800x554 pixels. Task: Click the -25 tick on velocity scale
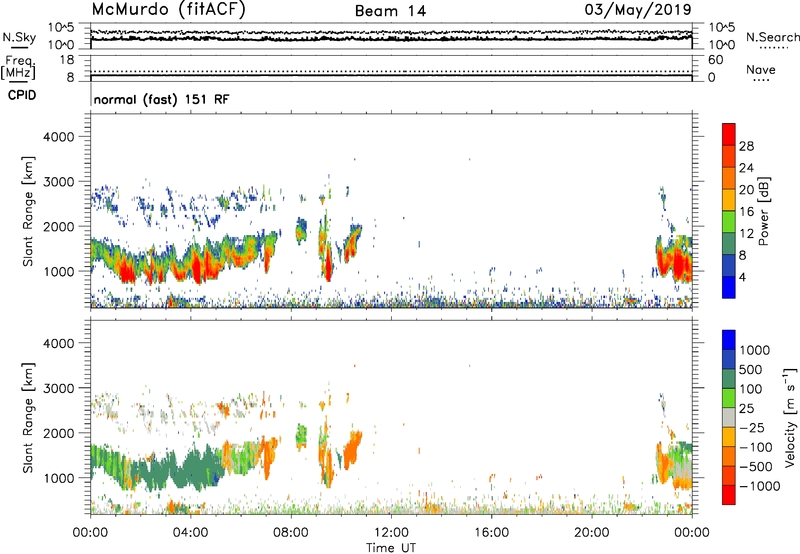click(752, 428)
